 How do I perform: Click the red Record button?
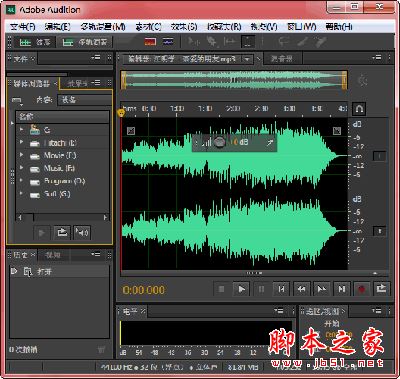[x=362, y=289]
